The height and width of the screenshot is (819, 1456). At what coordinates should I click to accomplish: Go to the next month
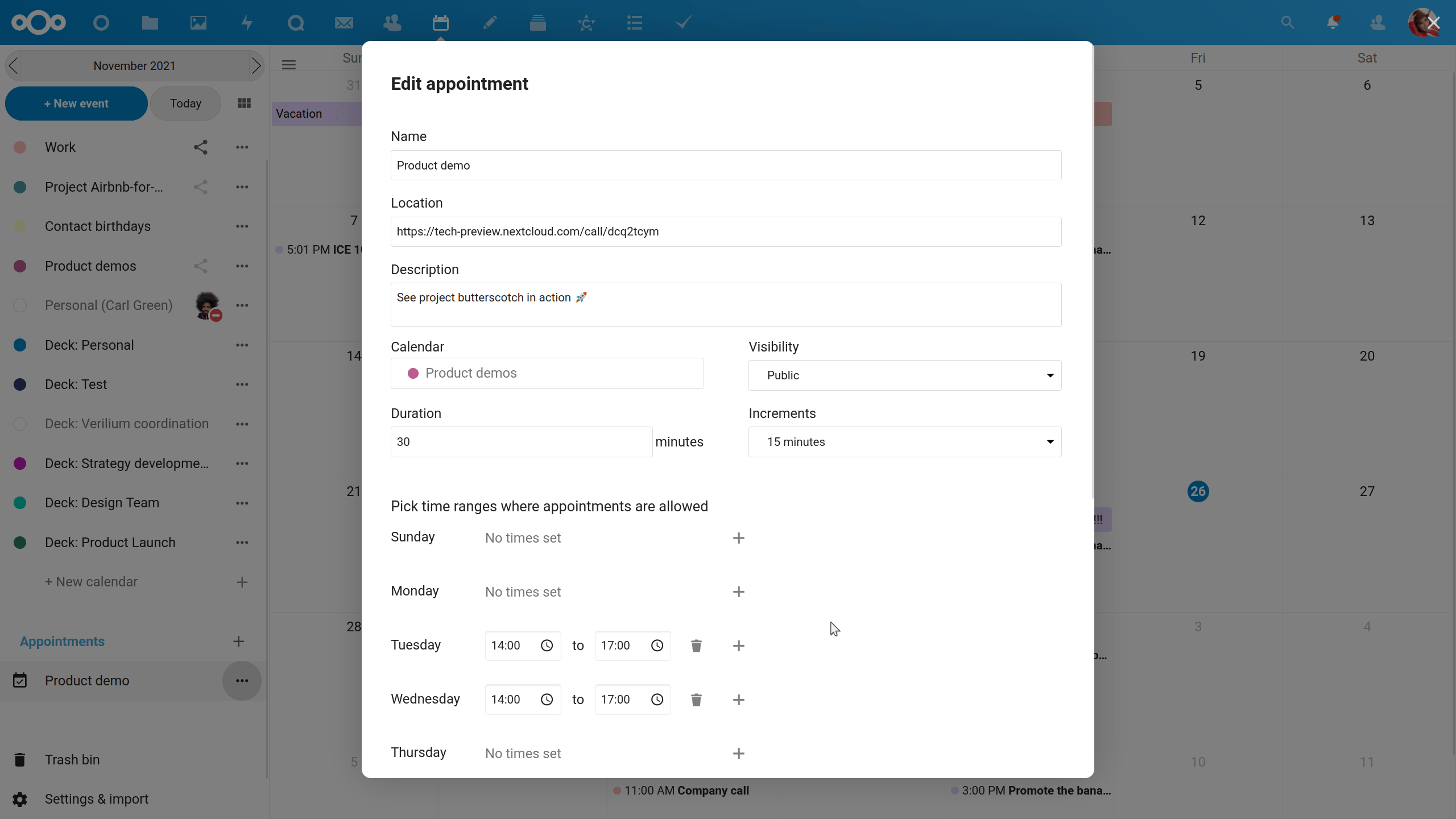(x=256, y=66)
